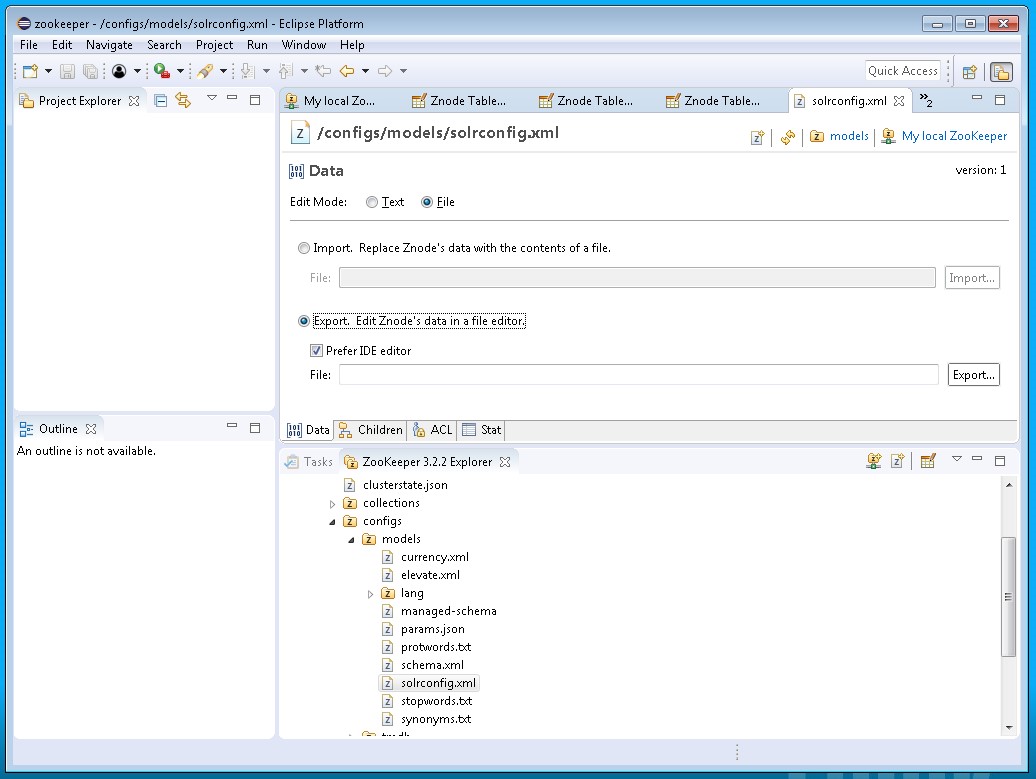1036x779 pixels.
Task: Open Znode table icon in Explorer toolbar
Action: pos(928,461)
